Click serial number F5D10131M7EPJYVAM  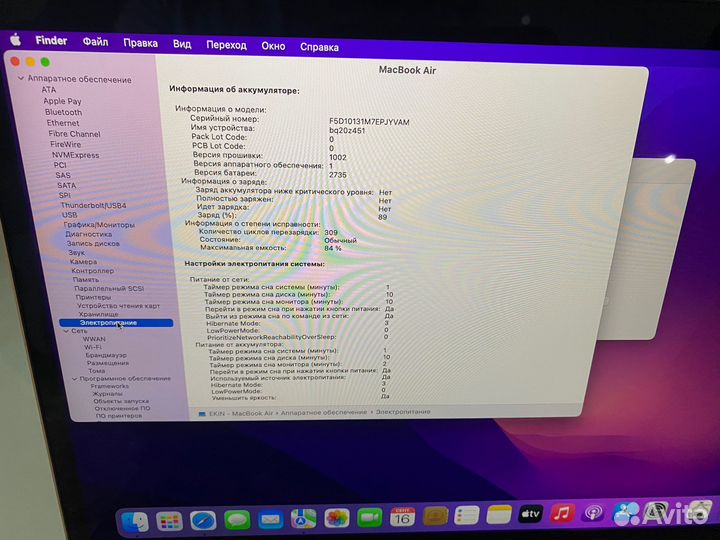coord(369,122)
